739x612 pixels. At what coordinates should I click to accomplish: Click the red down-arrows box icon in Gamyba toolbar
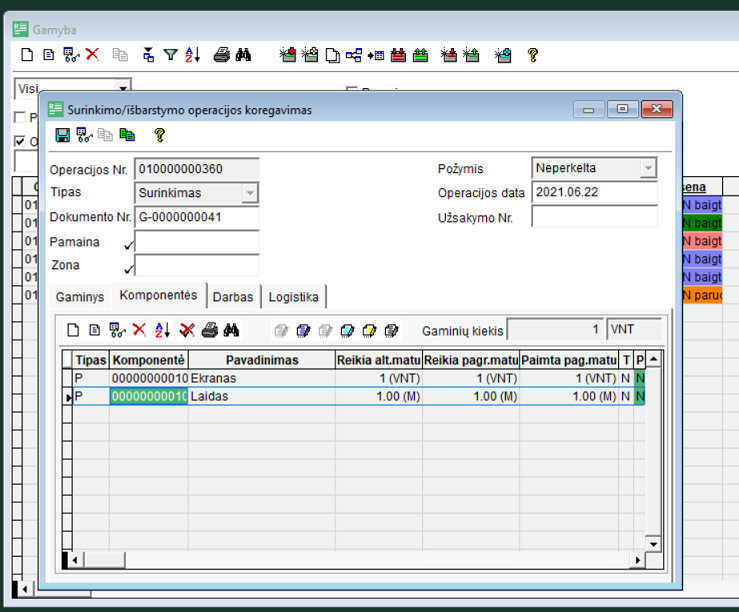(398, 55)
